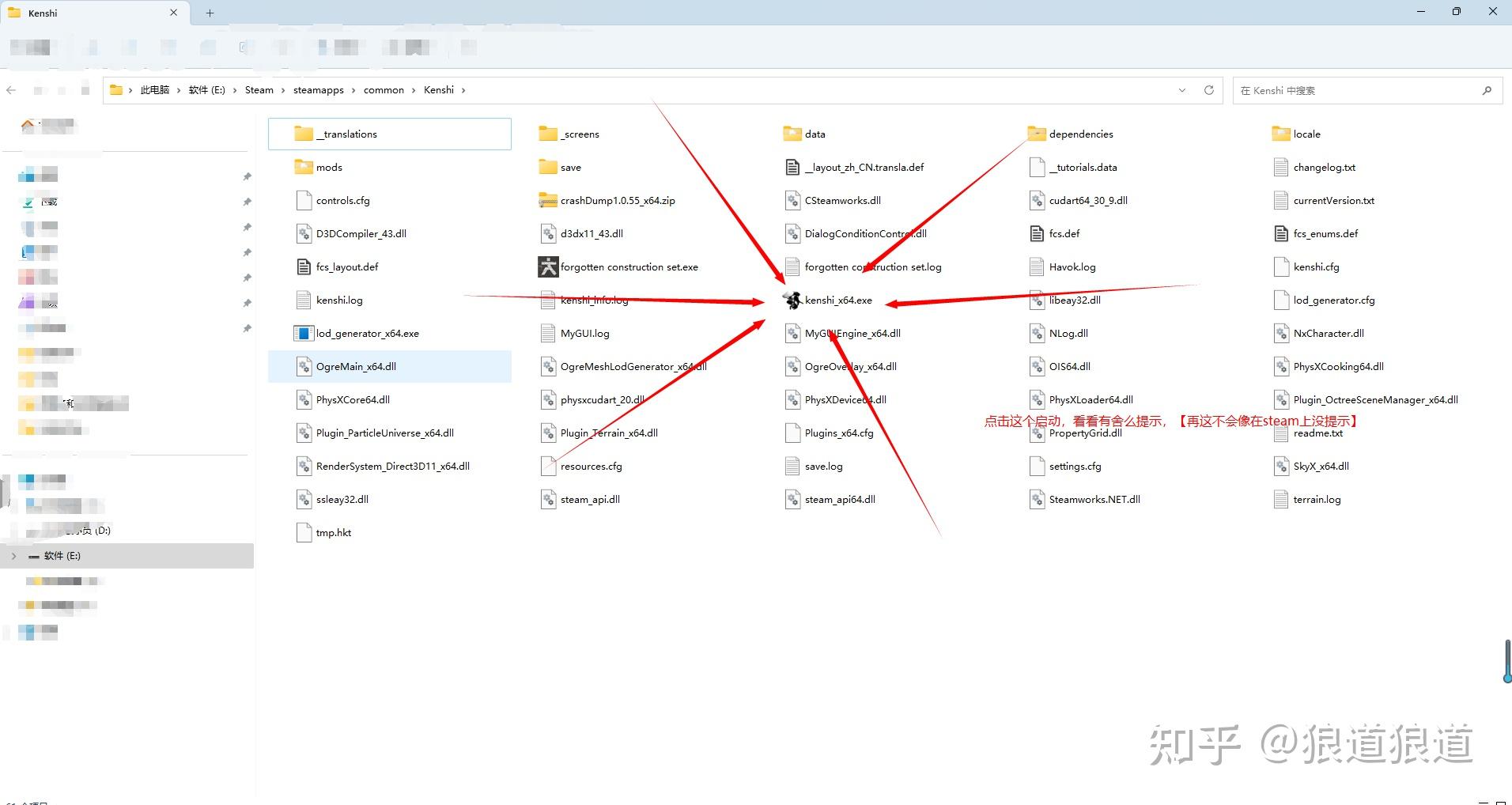Select the terrain.log file name
1512x805 pixels.
pyautogui.click(x=1317, y=500)
